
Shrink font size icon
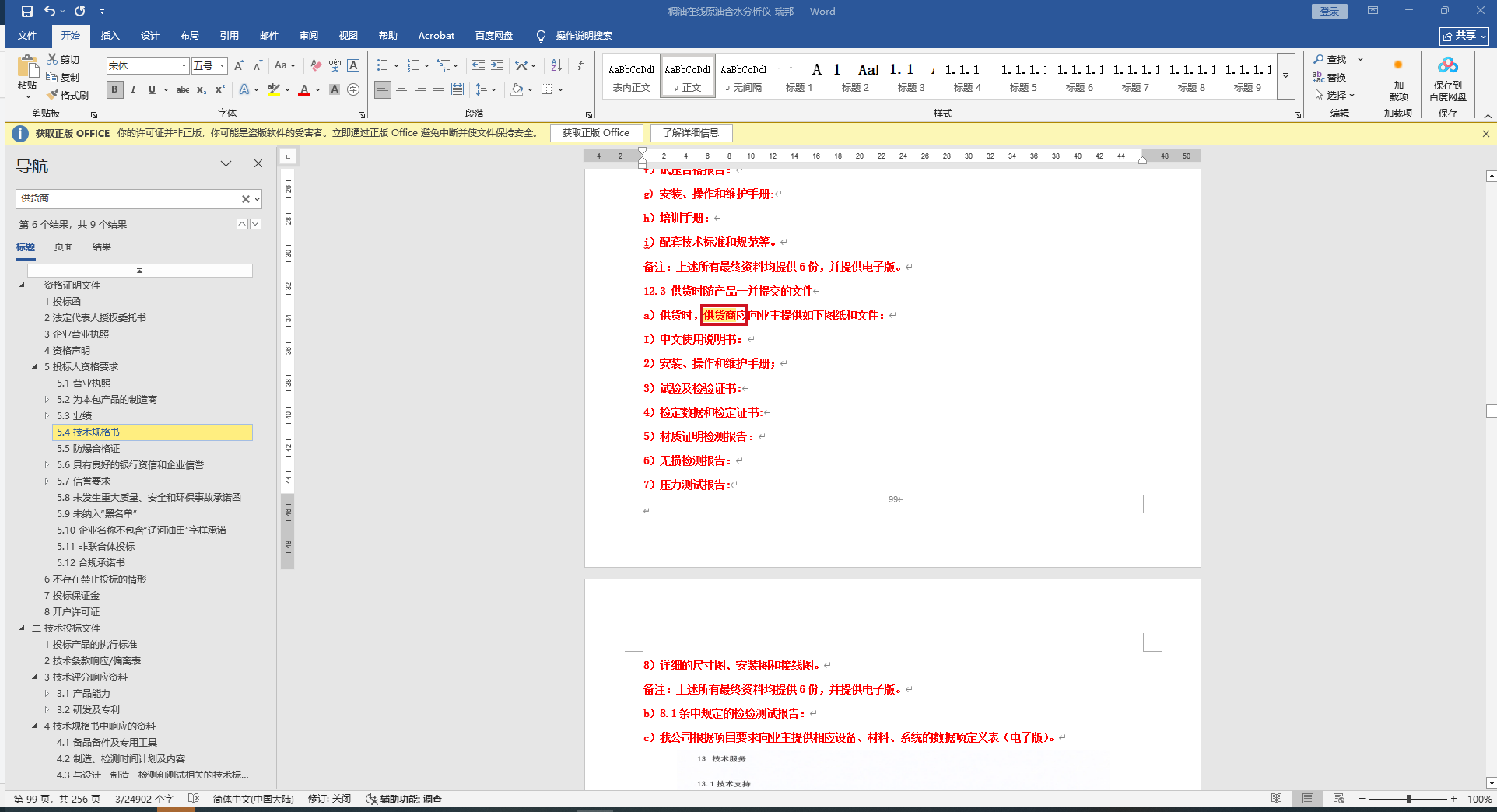(x=258, y=66)
